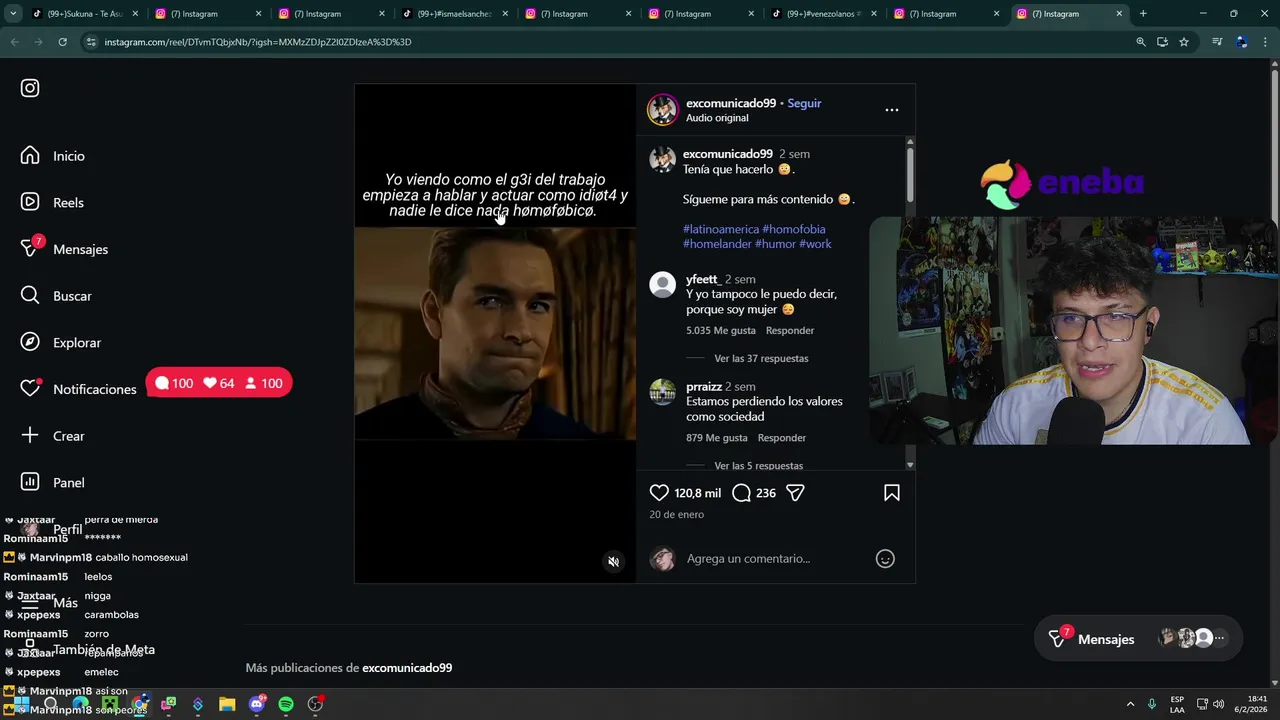1280x720 pixels.
Task: Reply to prraizz comment with Responder
Action: pos(782,438)
